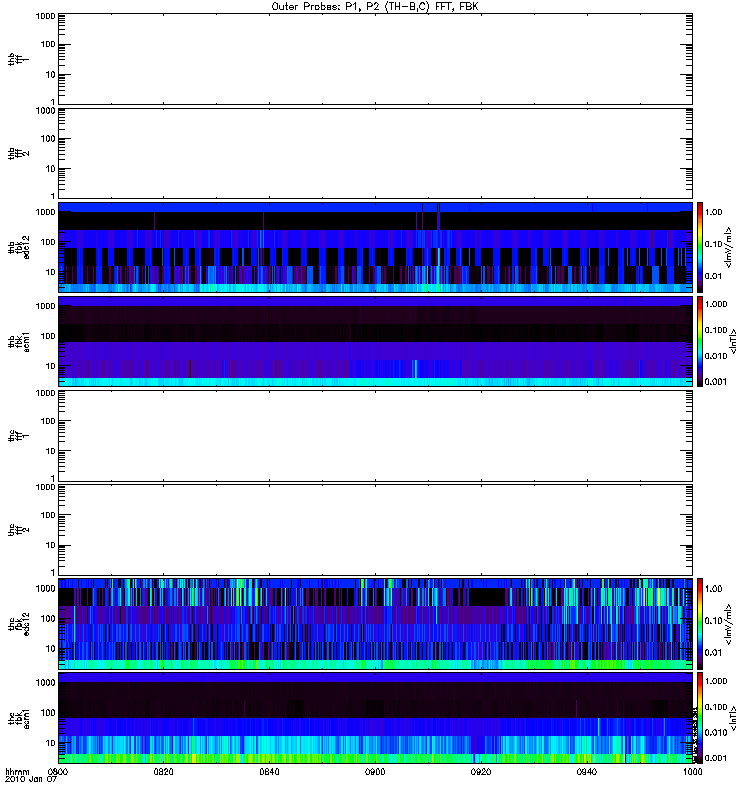This screenshot has width=750, height=800.
Task: Select the 'thb fbk scm1' panel axis label
Action: pos(18,341)
